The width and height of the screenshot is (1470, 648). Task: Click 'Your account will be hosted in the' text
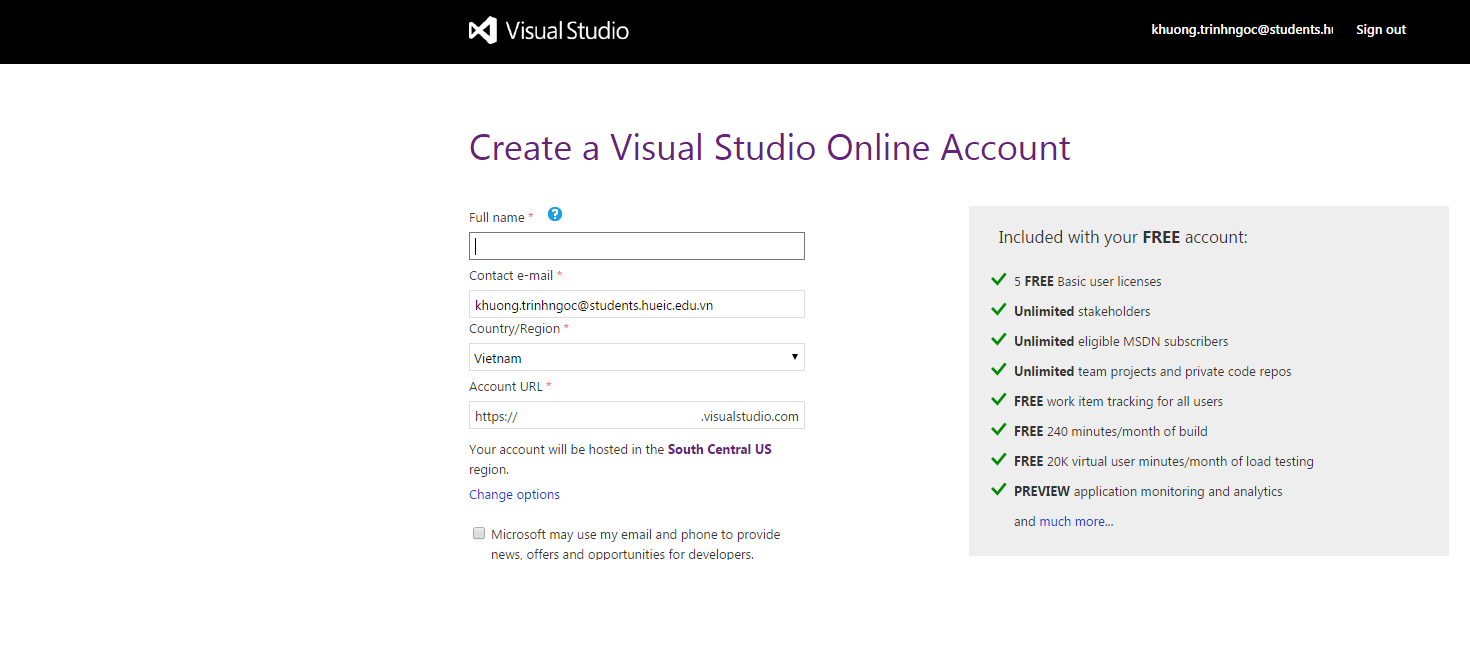click(566, 450)
